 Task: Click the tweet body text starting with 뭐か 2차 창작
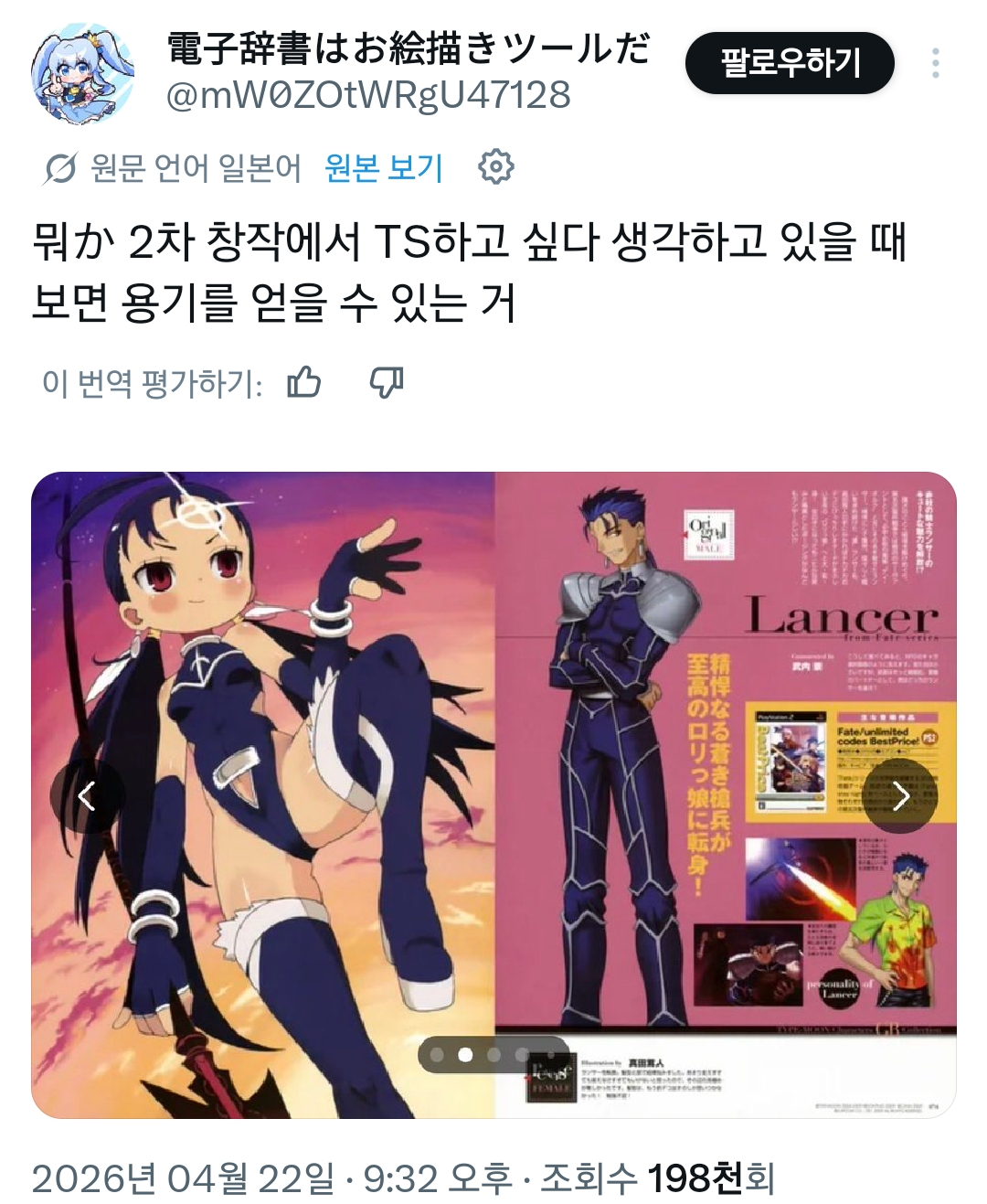(469, 272)
